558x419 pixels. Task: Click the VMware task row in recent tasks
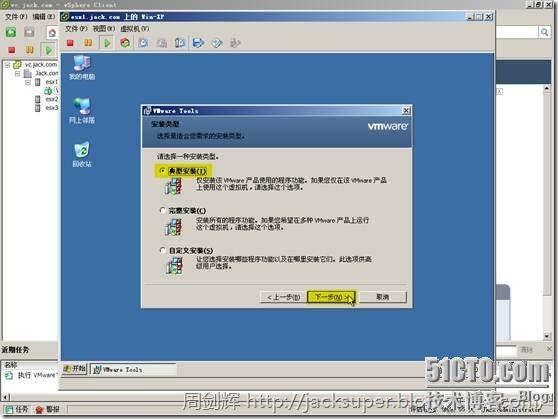pyautogui.click(x=30, y=375)
